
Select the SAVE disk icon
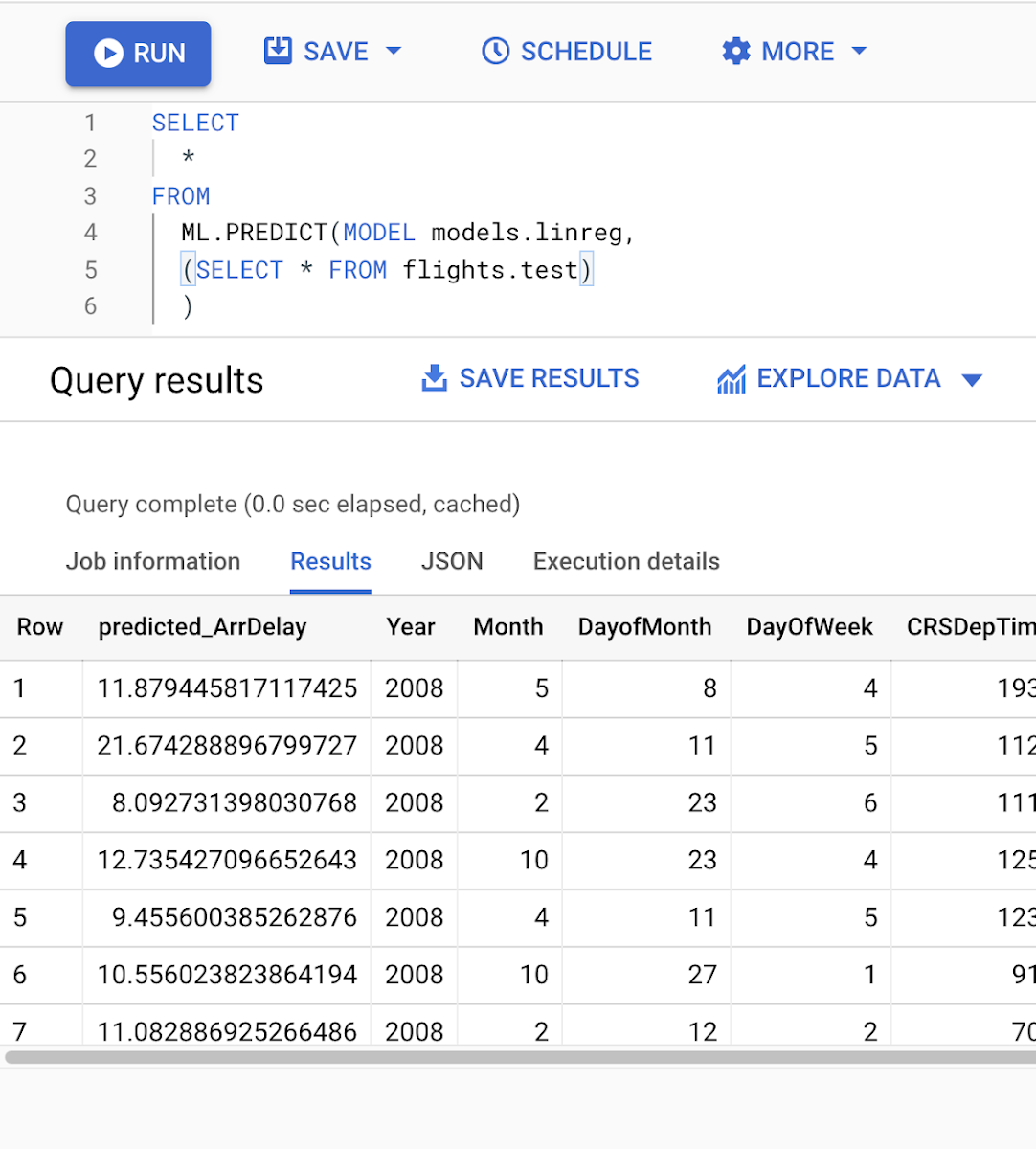coord(277,51)
